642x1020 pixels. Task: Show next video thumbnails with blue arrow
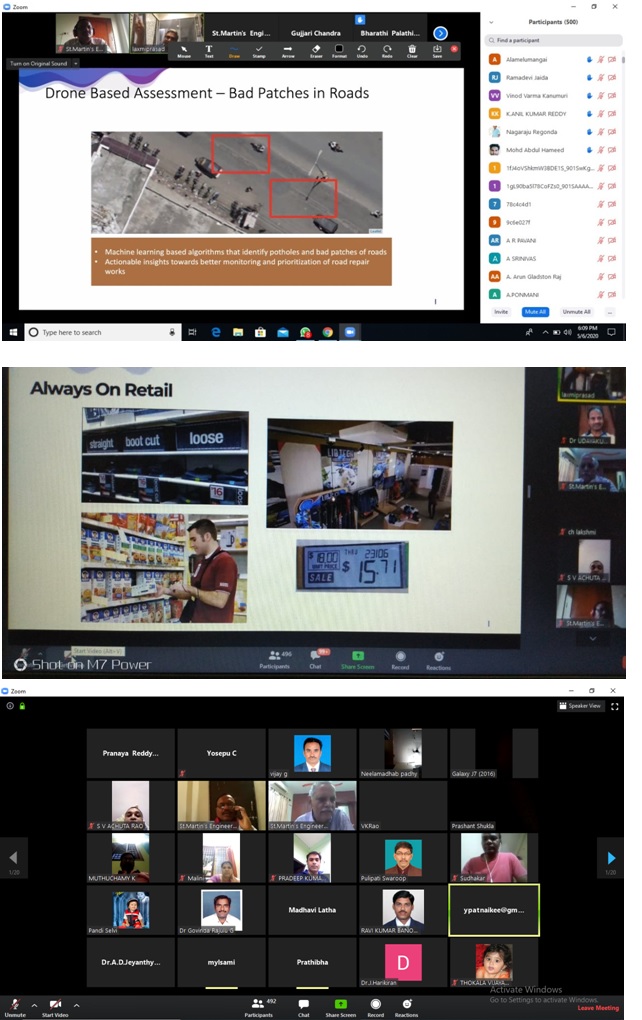[x=440, y=33]
